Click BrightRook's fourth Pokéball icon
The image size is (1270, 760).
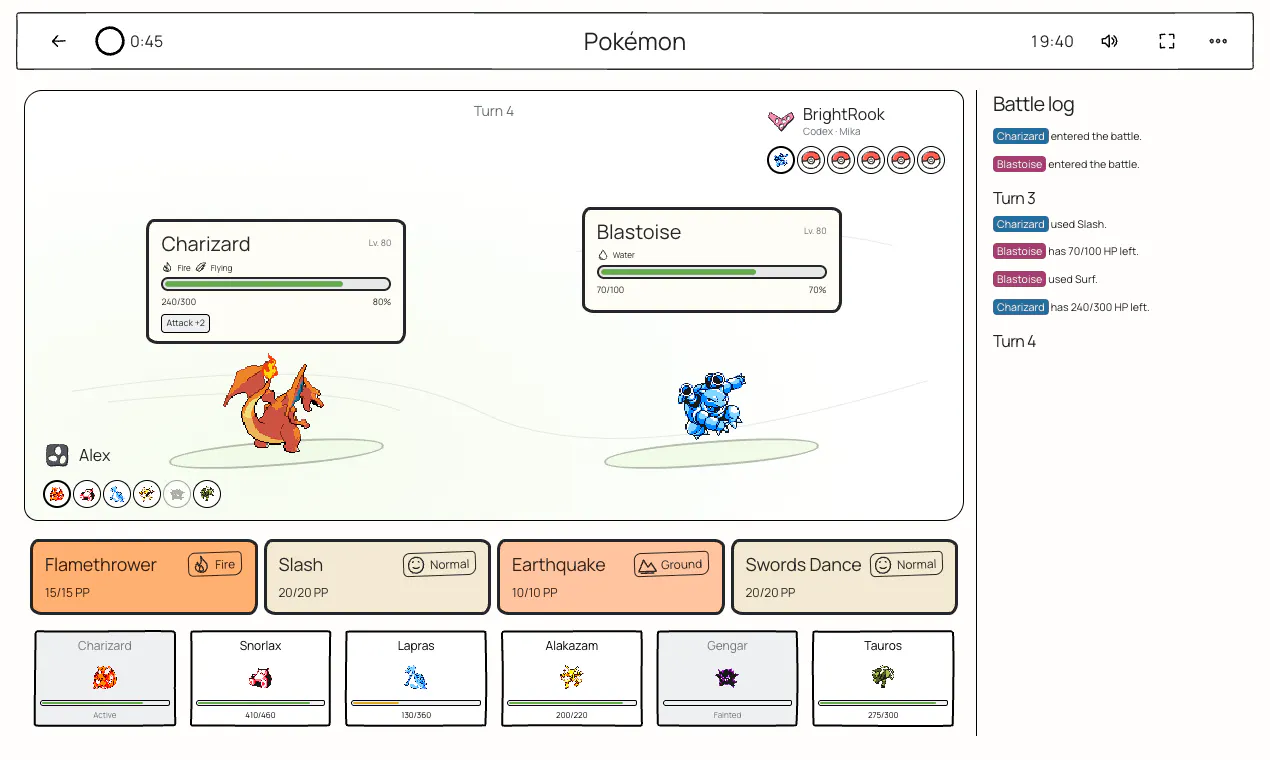coord(871,160)
